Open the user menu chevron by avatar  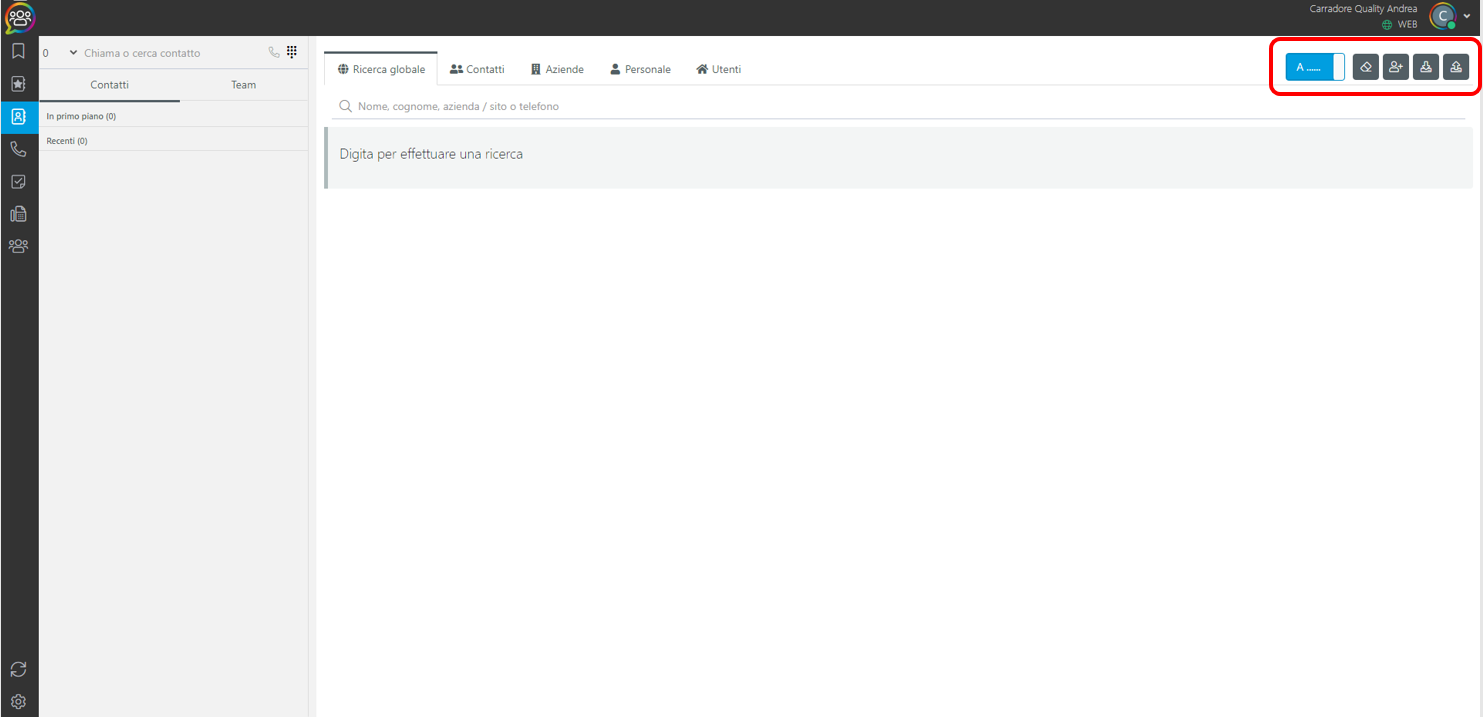click(1467, 16)
